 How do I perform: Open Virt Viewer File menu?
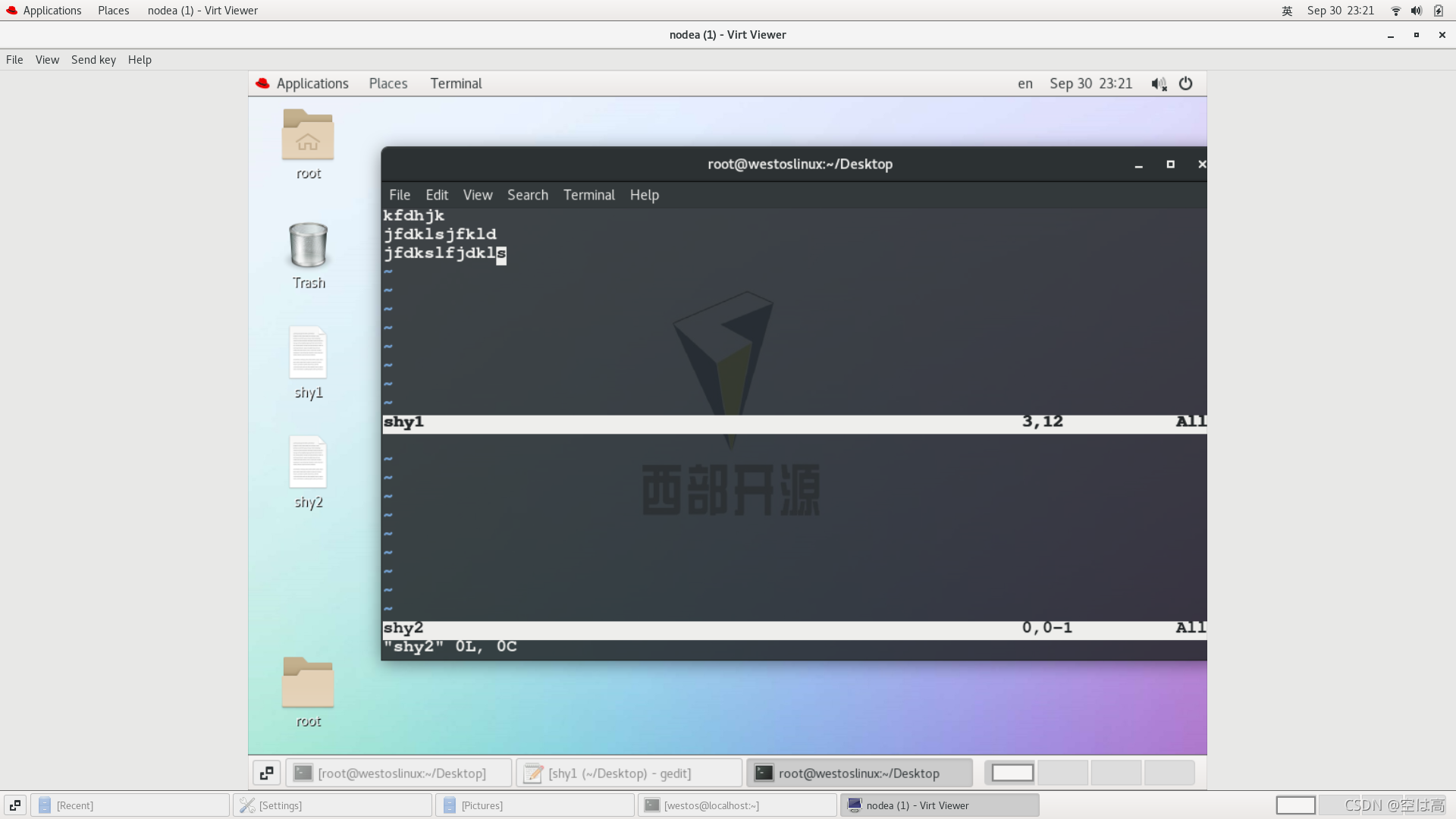(x=14, y=60)
